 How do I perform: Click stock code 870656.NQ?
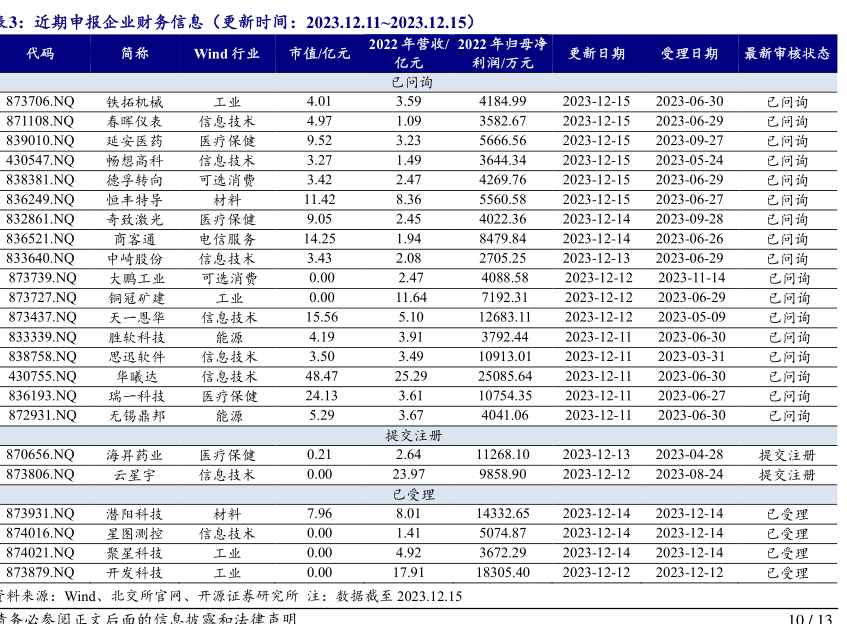click(40, 454)
